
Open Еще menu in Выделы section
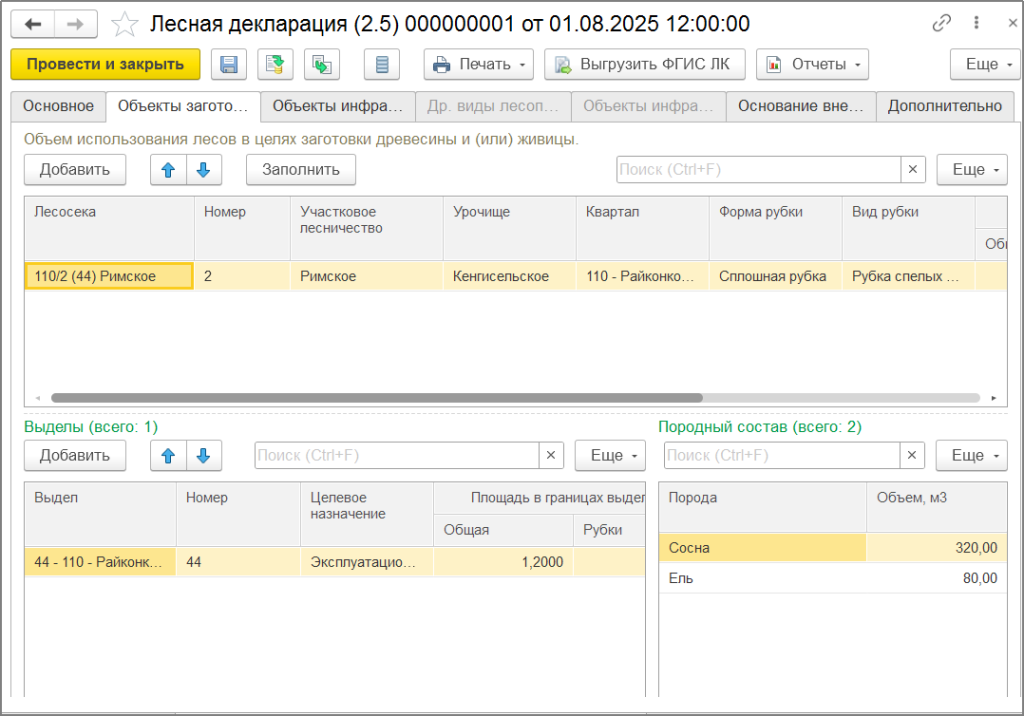(x=610, y=455)
